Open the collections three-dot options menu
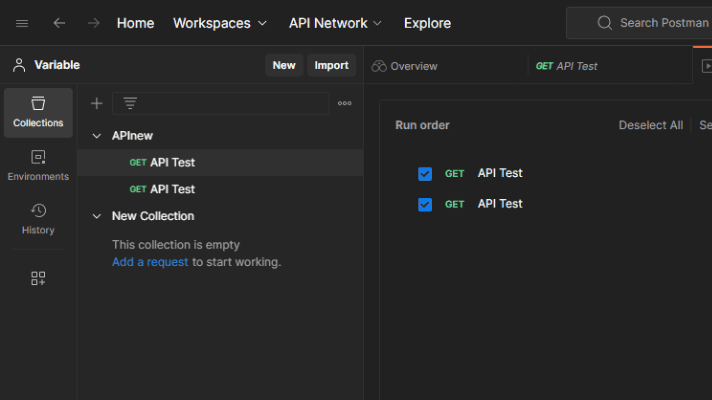The width and height of the screenshot is (712, 400). (x=345, y=104)
